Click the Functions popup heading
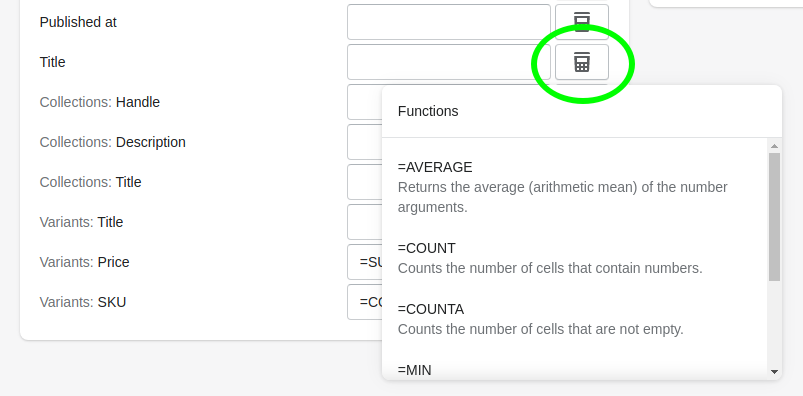The width and height of the screenshot is (803, 396). click(428, 111)
